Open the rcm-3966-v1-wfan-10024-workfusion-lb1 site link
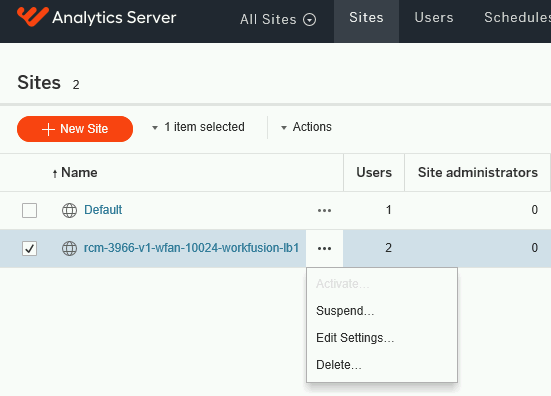551x396 pixels. [x=192, y=248]
